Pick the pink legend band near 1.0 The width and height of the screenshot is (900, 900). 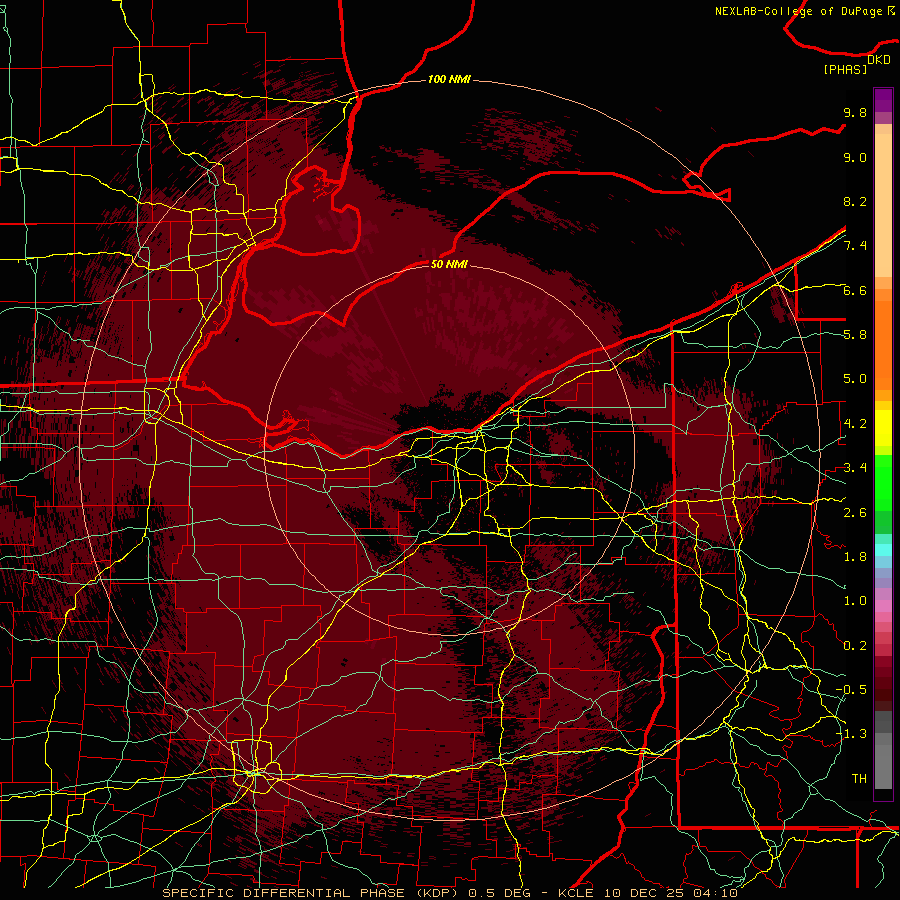[x=883, y=606]
